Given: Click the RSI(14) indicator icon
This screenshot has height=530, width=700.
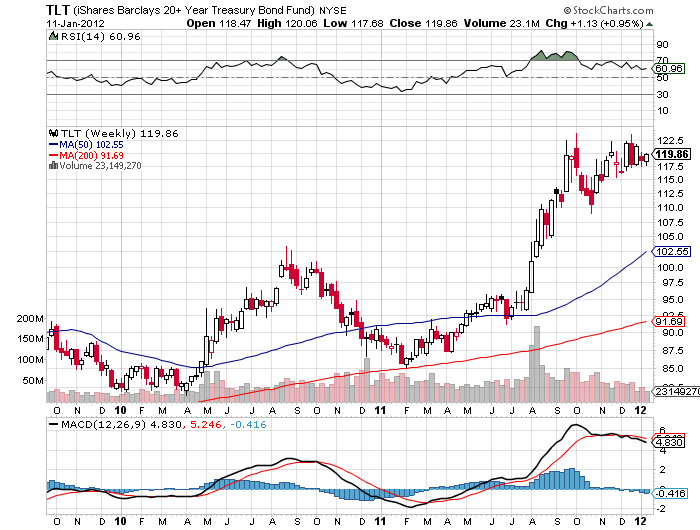Looking at the screenshot, I should [x=53, y=36].
